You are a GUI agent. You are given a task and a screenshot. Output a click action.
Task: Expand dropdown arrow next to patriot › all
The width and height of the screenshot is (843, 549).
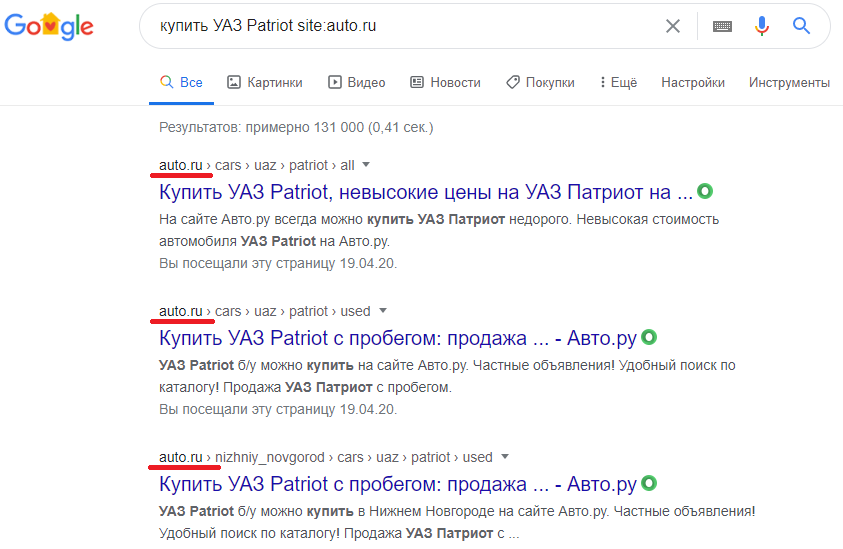pyautogui.click(x=366, y=165)
